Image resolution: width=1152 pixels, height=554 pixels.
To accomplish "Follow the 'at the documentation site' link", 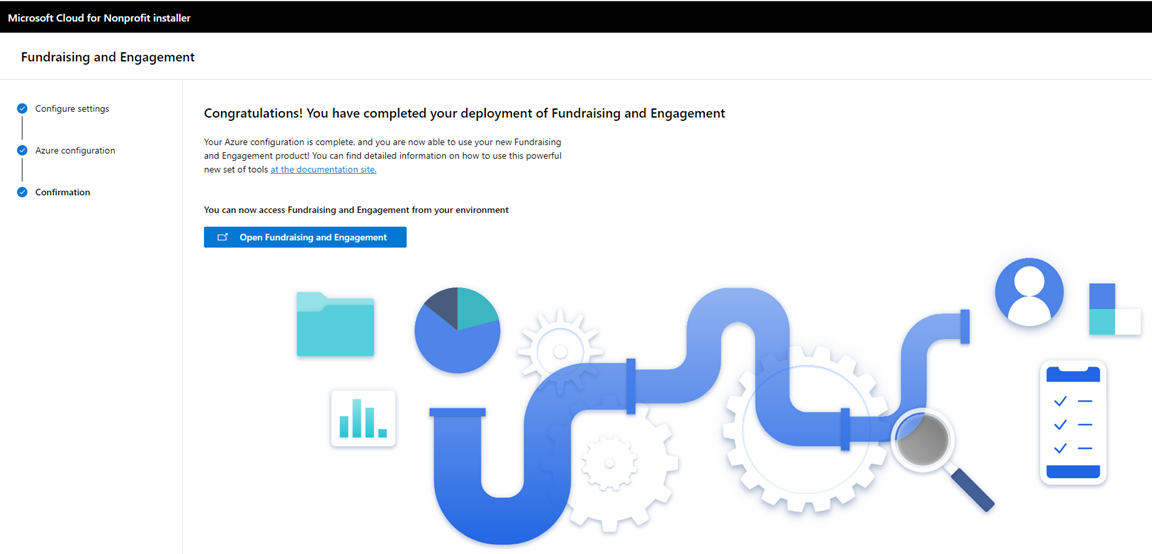I will (323, 169).
